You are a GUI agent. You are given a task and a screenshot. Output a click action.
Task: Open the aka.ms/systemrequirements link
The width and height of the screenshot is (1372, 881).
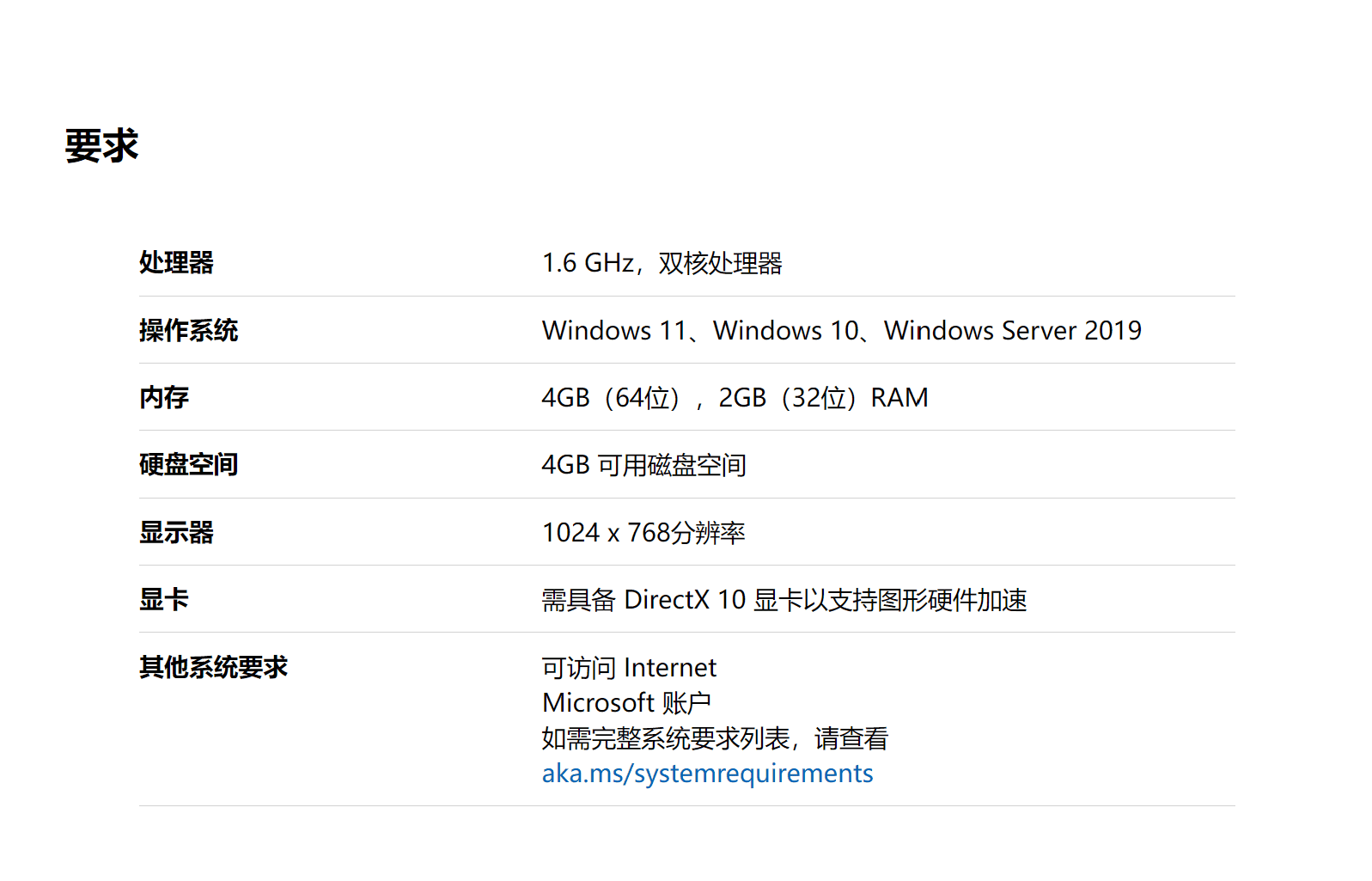707,774
